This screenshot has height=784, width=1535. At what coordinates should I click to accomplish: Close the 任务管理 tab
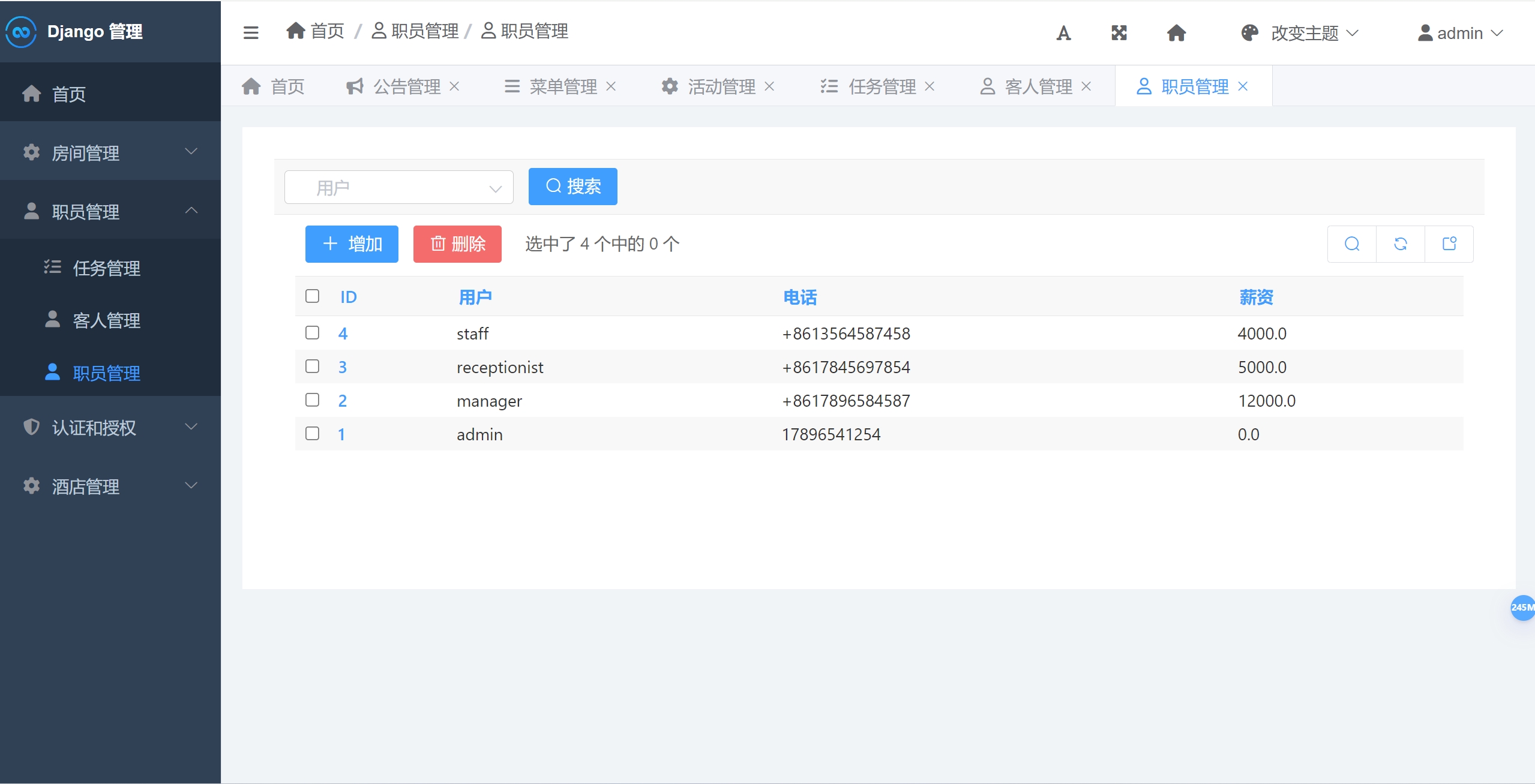[930, 86]
